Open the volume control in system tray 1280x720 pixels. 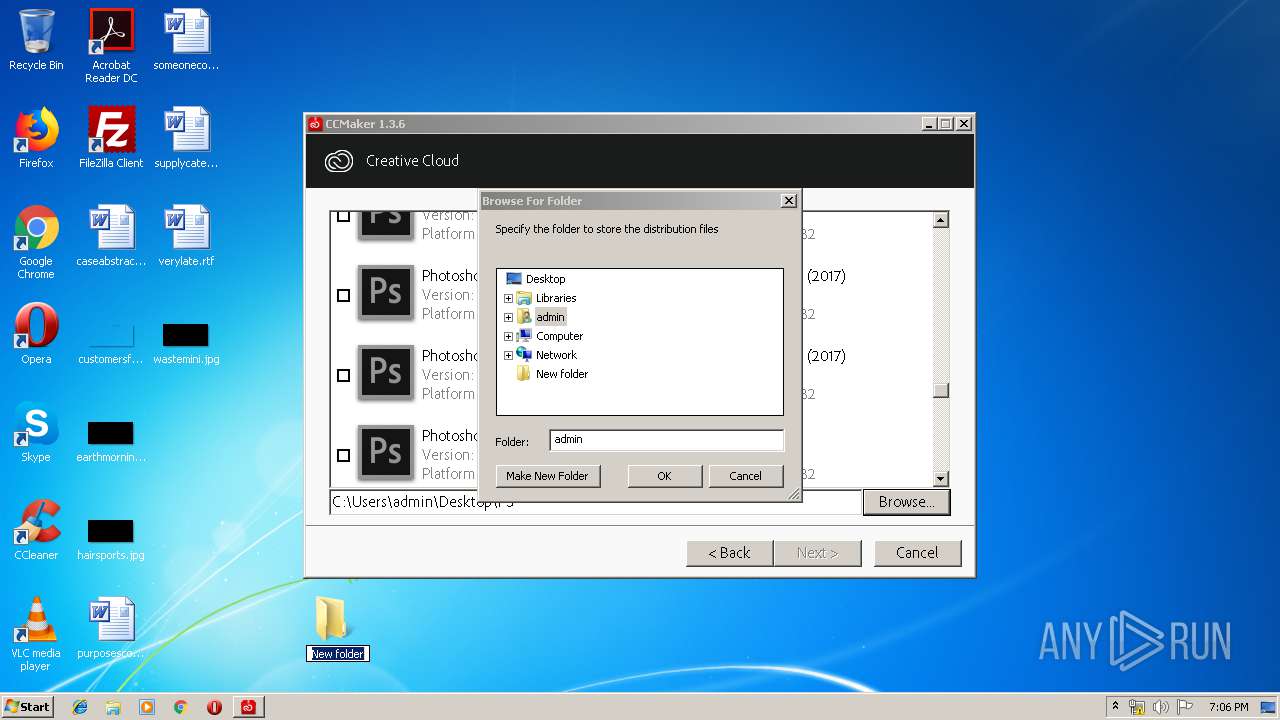1160,707
